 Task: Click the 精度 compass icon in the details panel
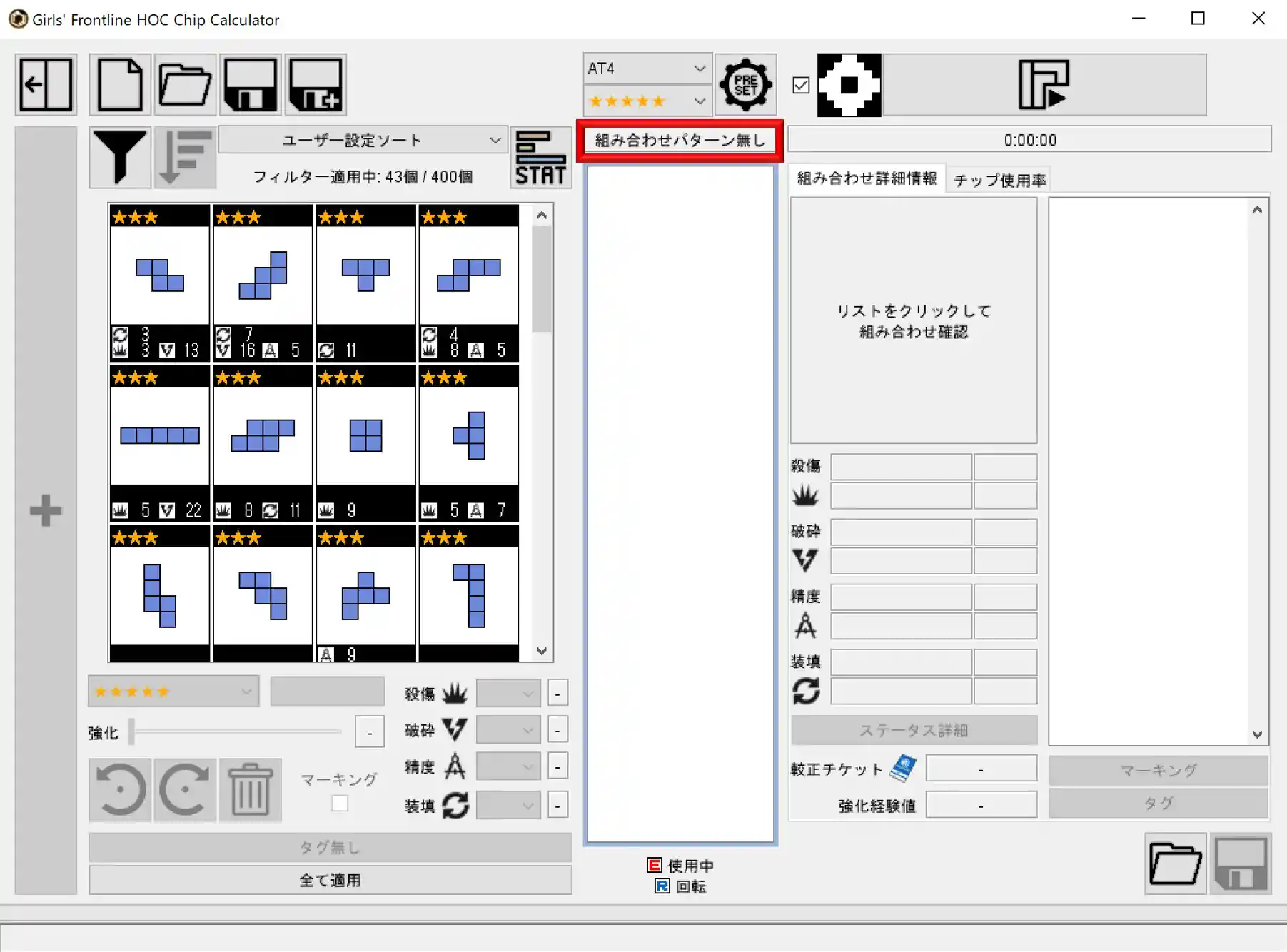(806, 625)
